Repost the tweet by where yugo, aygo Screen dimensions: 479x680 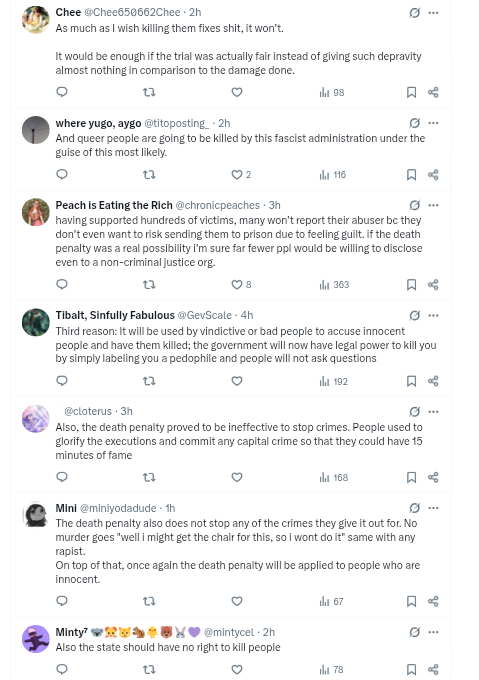tap(149, 175)
